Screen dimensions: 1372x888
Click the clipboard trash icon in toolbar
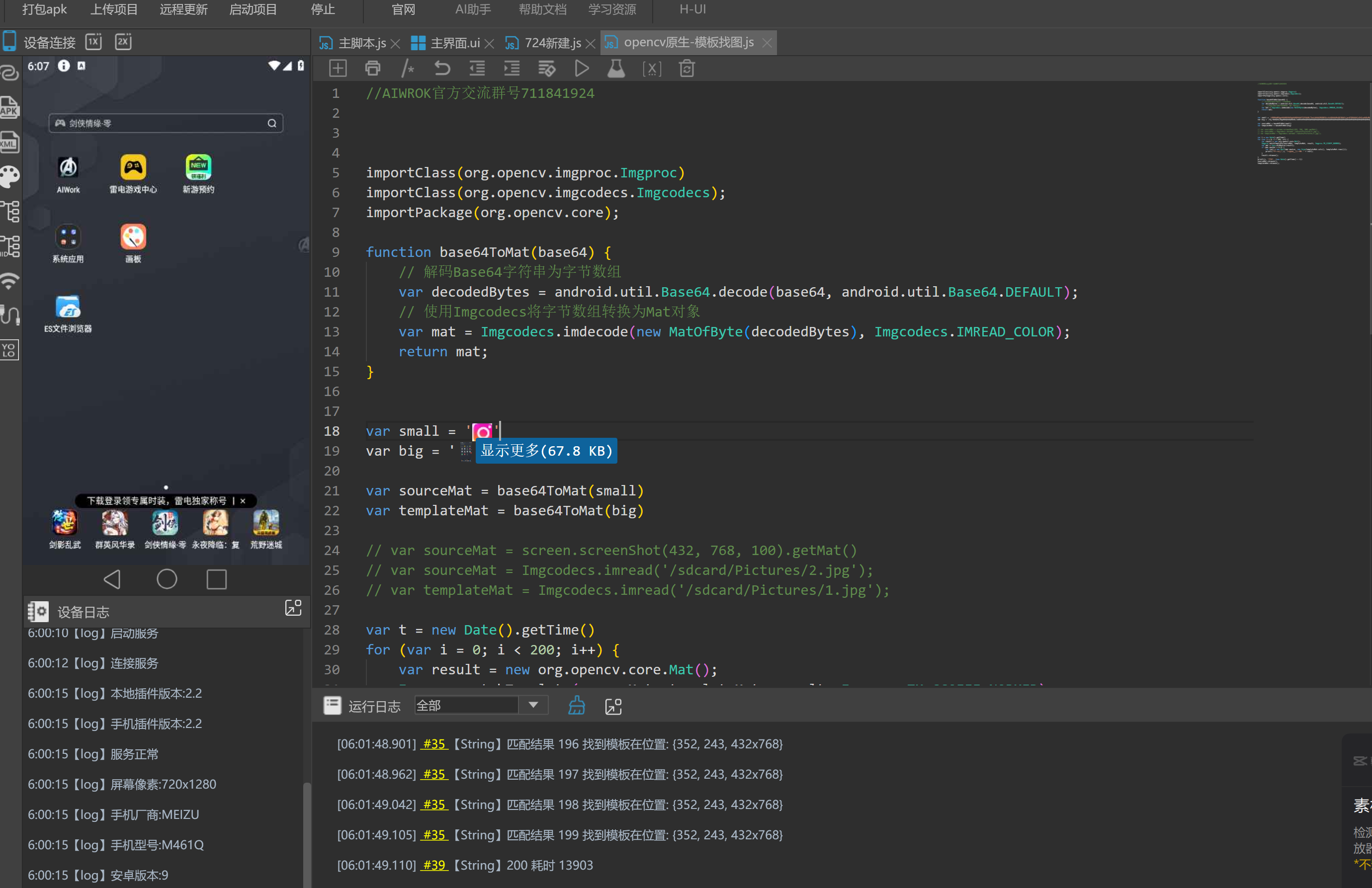coord(686,69)
